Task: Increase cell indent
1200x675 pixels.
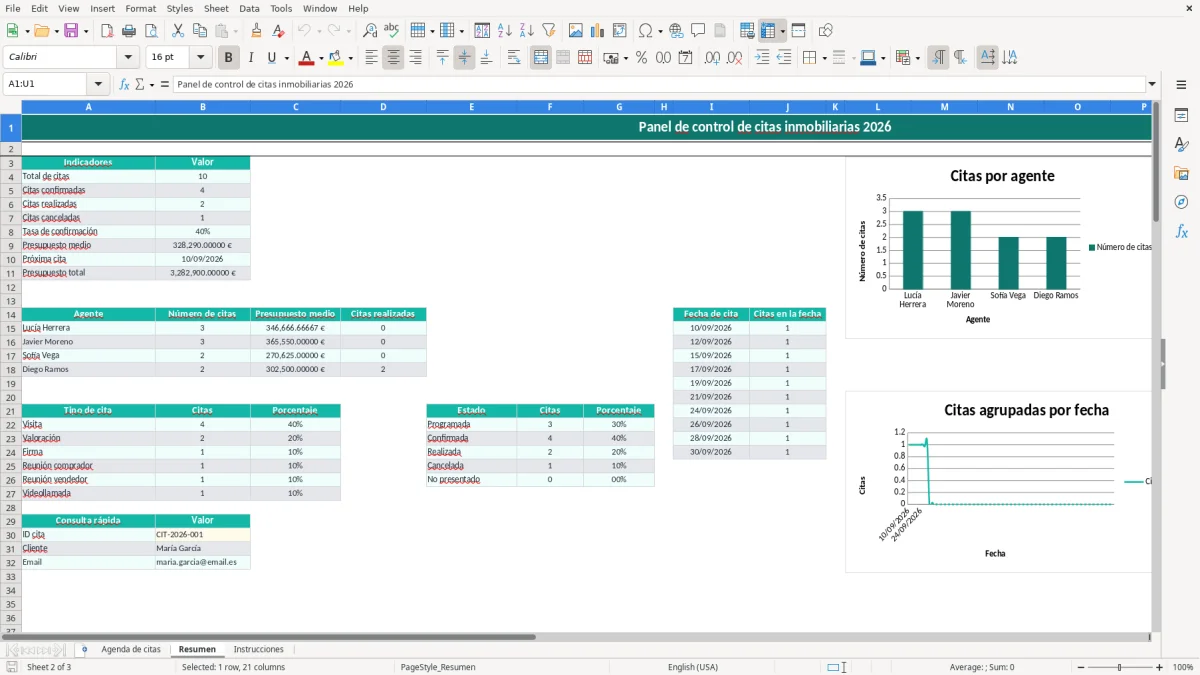Action: pos(762,58)
